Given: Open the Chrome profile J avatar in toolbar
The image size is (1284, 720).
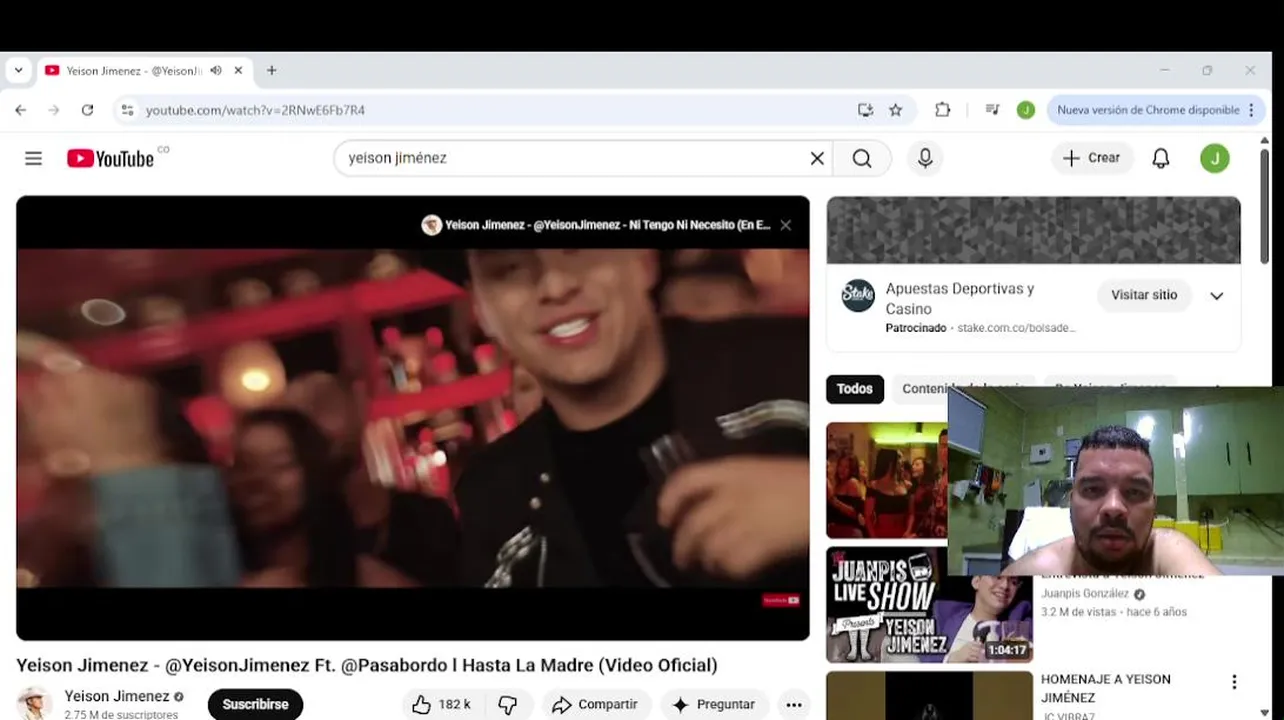Looking at the screenshot, I should point(1025,110).
